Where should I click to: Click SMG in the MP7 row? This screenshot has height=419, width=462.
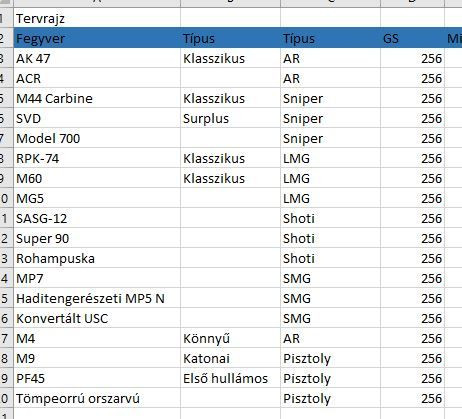click(330, 278)
